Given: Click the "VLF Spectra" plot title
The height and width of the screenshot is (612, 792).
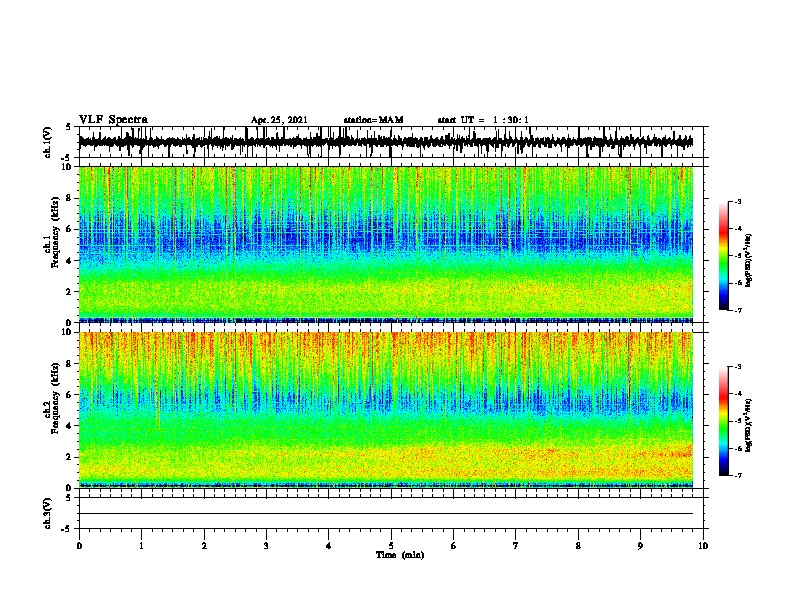Looking at the screenshot, I should [x=113, y=120].
